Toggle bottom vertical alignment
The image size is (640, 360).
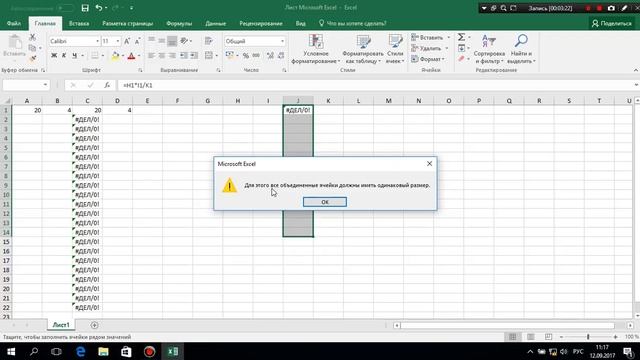pyautogui.click(x=172, y=41)
